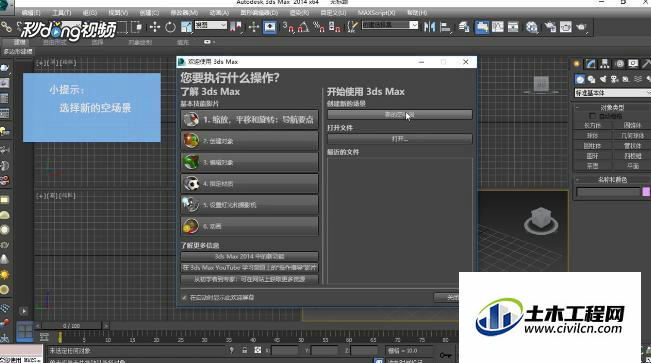Open the Motion panel tab
Viewport: 651px width, 363px height.
pyautogui.click(x=619, y=64)
